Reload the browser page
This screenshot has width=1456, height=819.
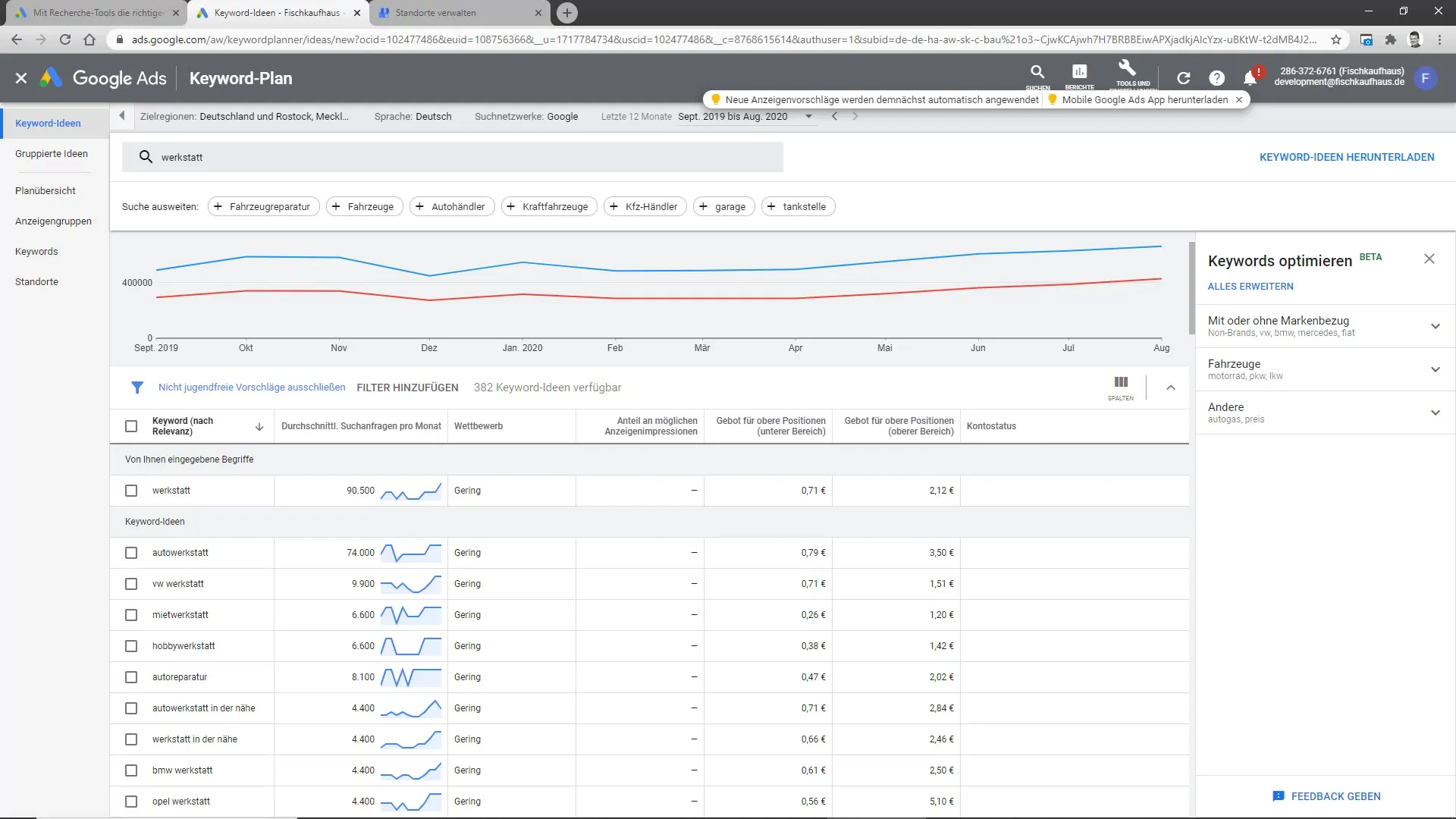[65, 39]
